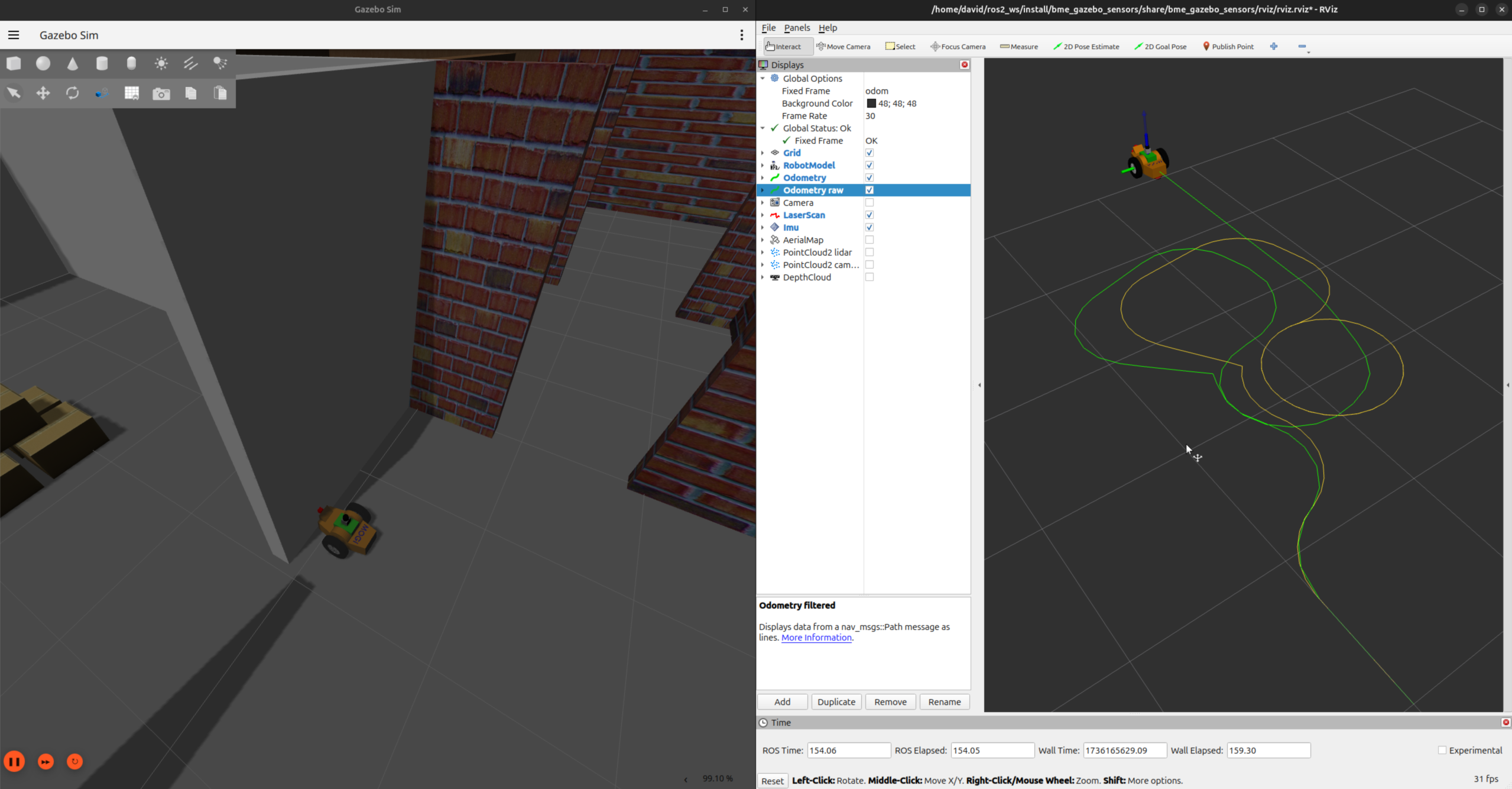The image size is (1512, 789).
Task: Uncheck the Grid display checkbox
Action: pos(869,153)
